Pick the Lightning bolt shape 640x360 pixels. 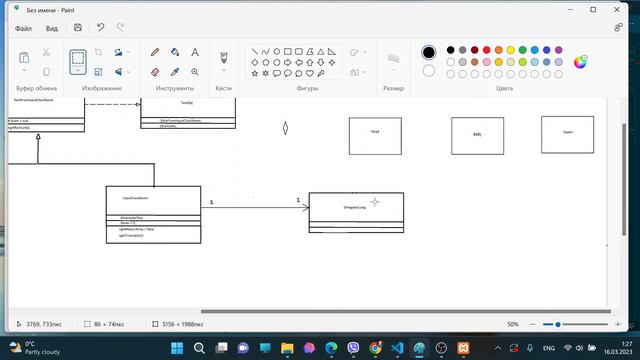click(x=321, y=73)
